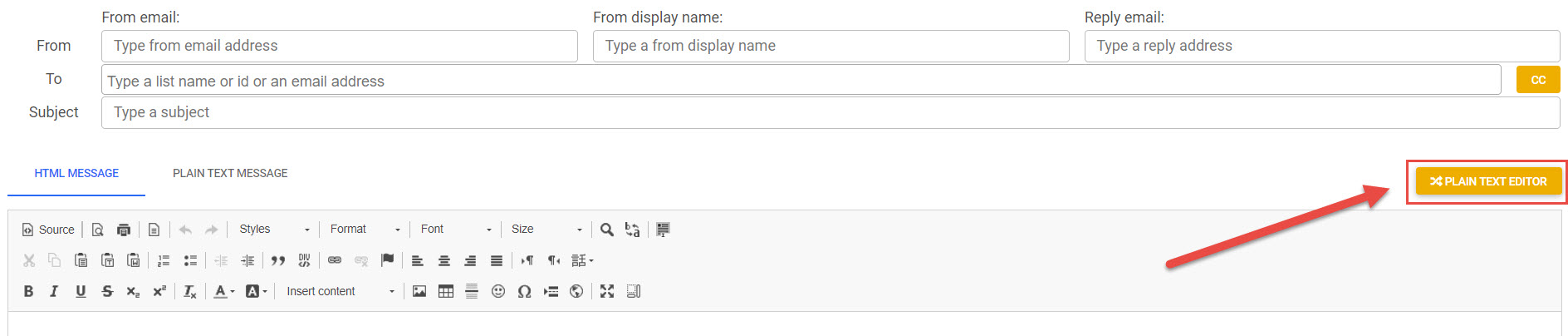The width and height of the screenshot is (1568, 336).
Task: Click the yellow CC button
Action: tap(1538, 80)
